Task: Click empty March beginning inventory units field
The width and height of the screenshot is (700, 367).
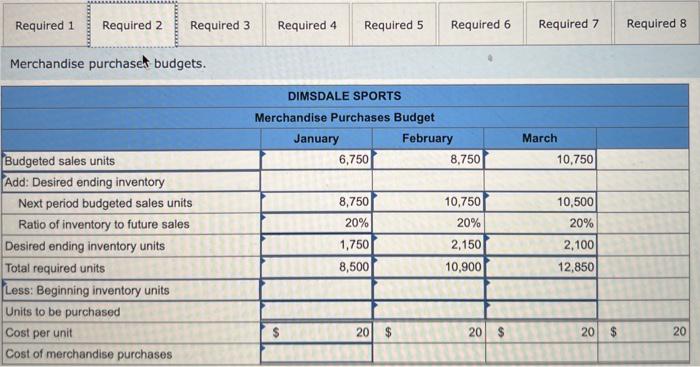Action: pos(540,289)
